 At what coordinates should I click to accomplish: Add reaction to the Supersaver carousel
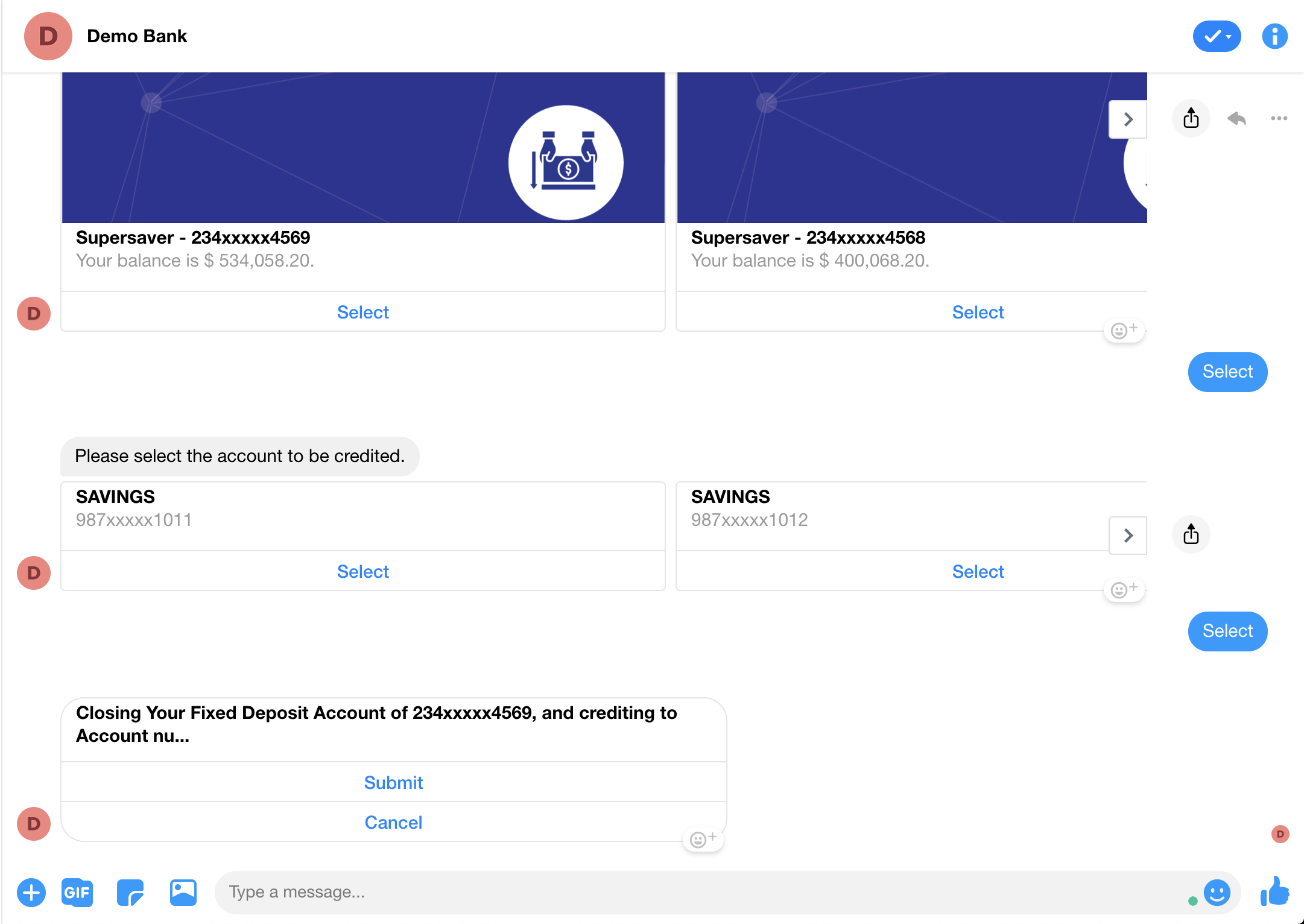coord(1124,331)
